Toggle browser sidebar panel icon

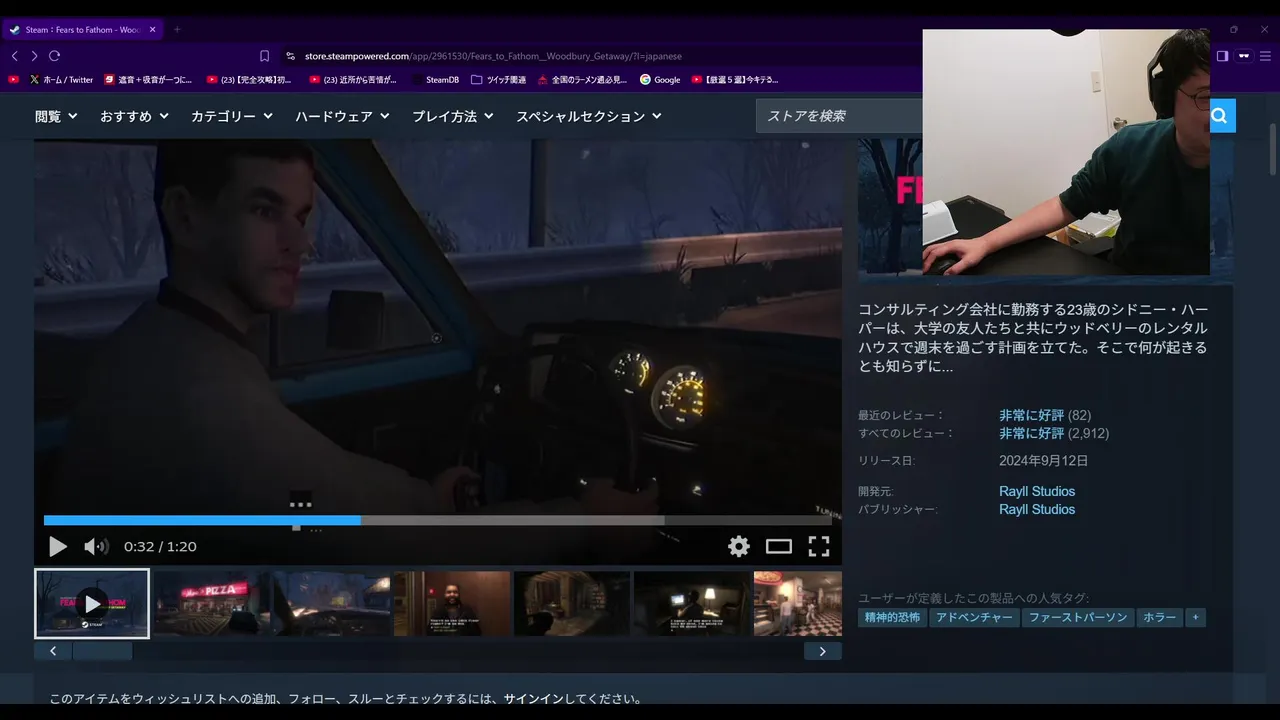coord(1222,56)
